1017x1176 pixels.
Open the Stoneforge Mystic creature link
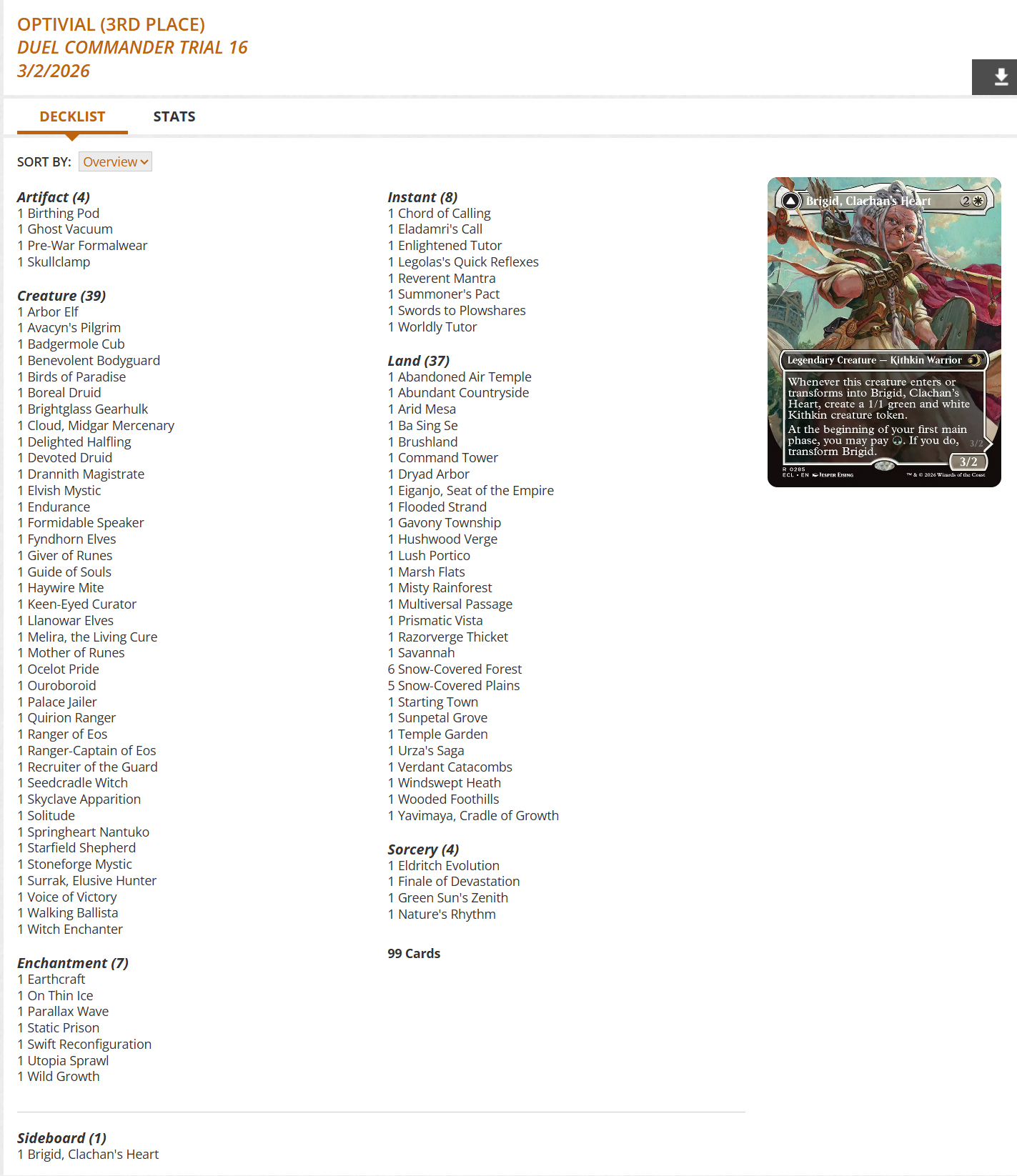click(x=79, y=864)
